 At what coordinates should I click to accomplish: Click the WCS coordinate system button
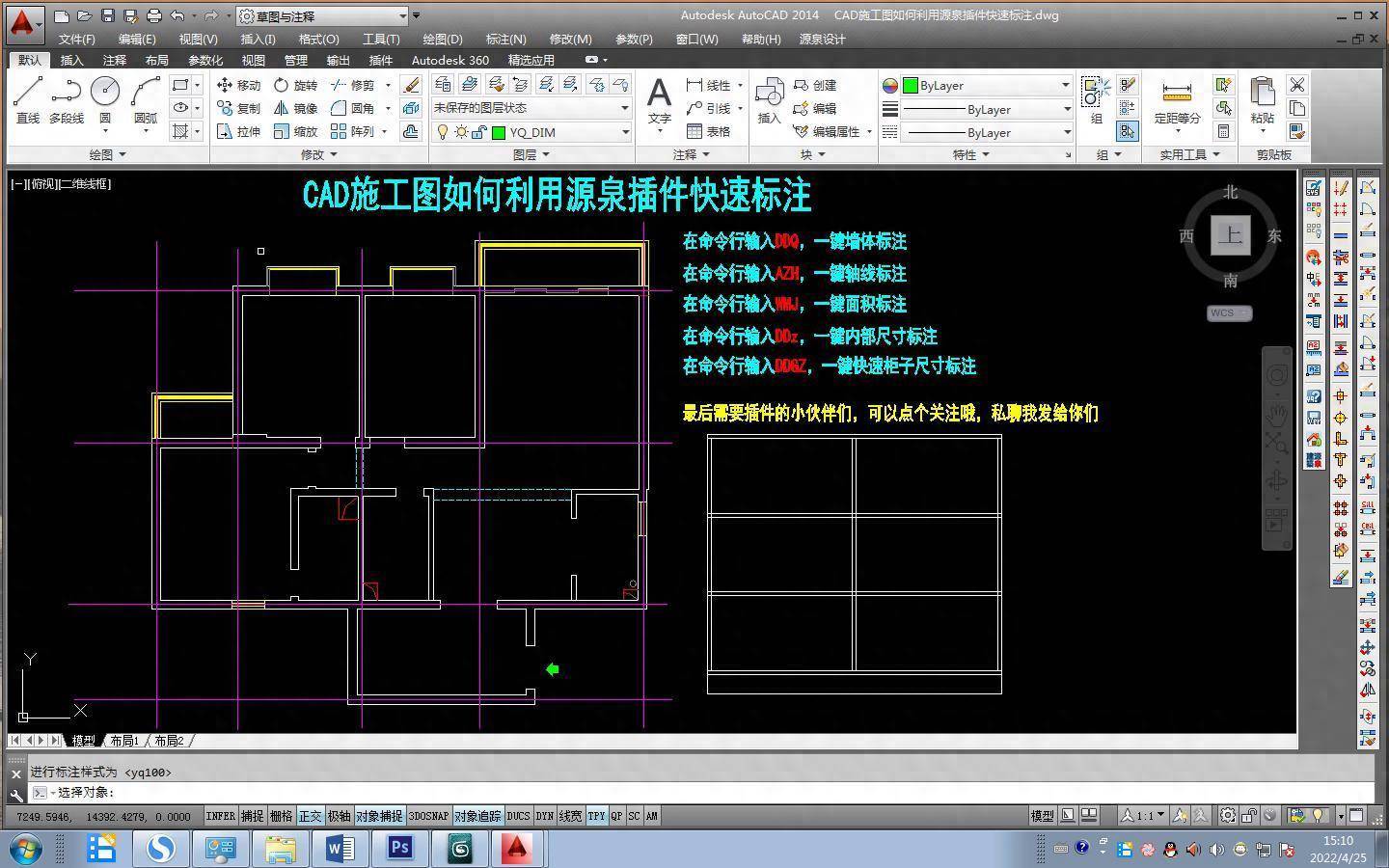click(x=1228, y=313)
